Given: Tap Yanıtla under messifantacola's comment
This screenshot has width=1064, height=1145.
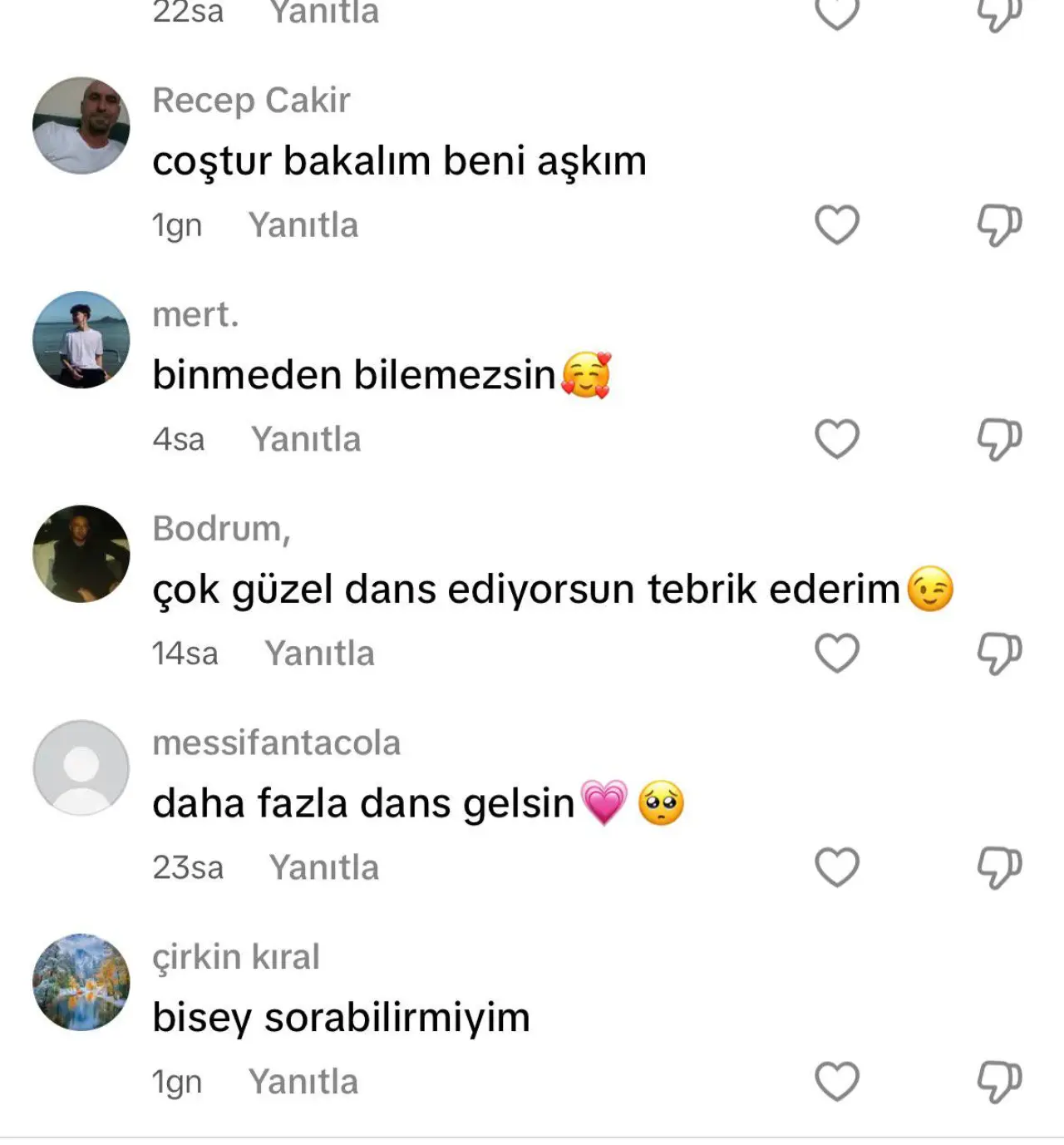Looking at the screenshot, I should pos(323,867).
